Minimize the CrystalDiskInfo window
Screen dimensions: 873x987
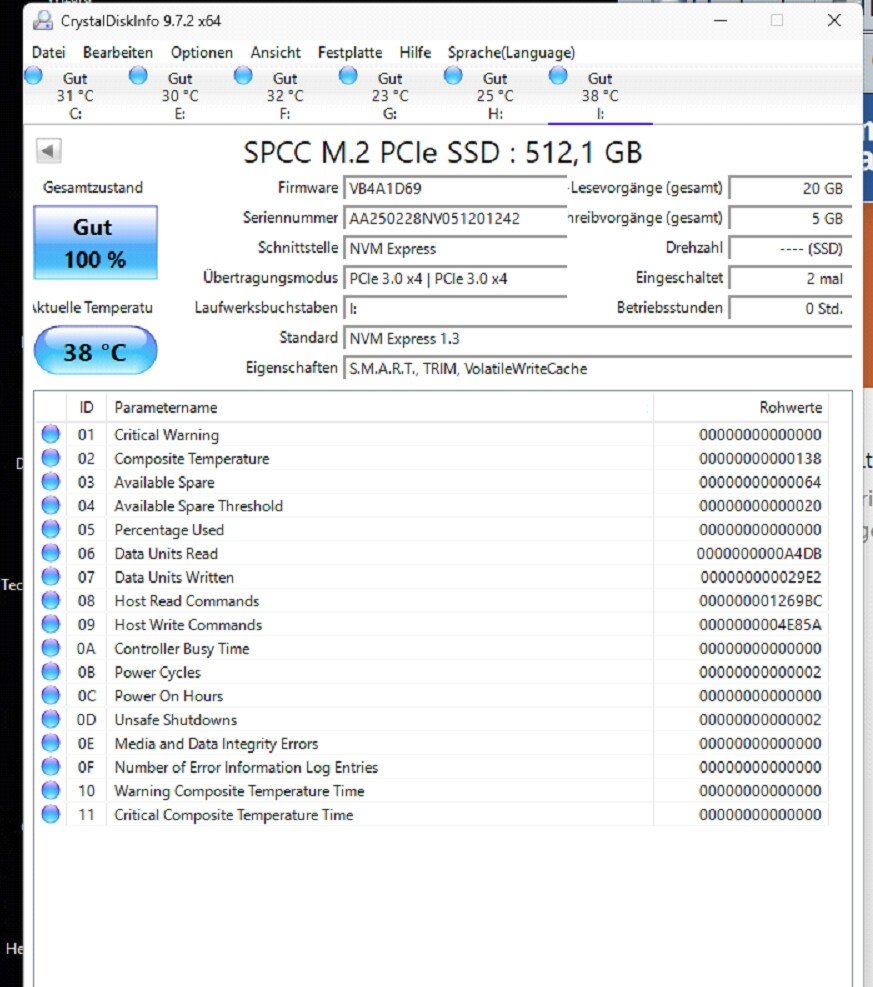point(721,21)
